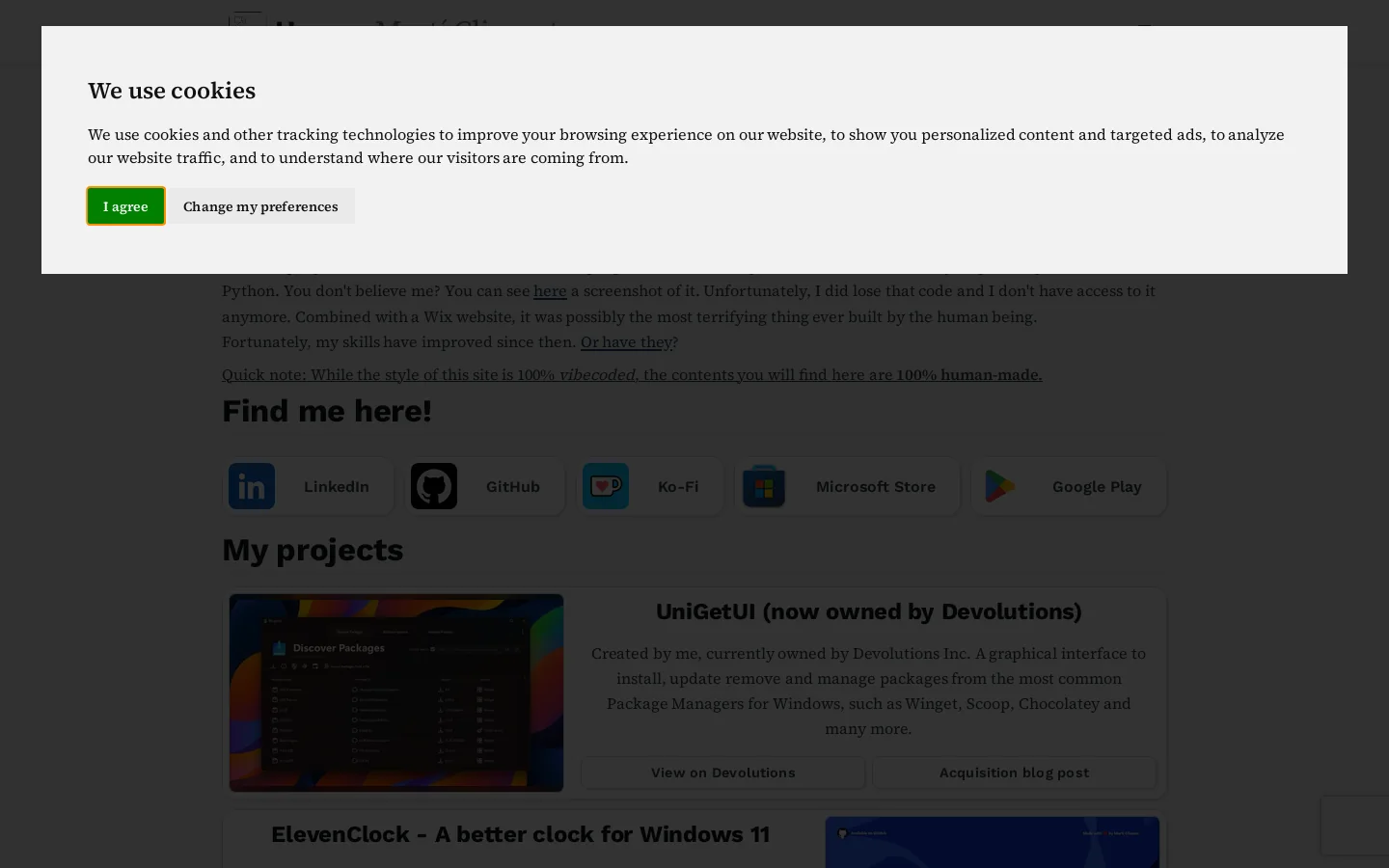Open the LinkedIn text label
This screenshot has width=1389, height=868.
point(337,487)
